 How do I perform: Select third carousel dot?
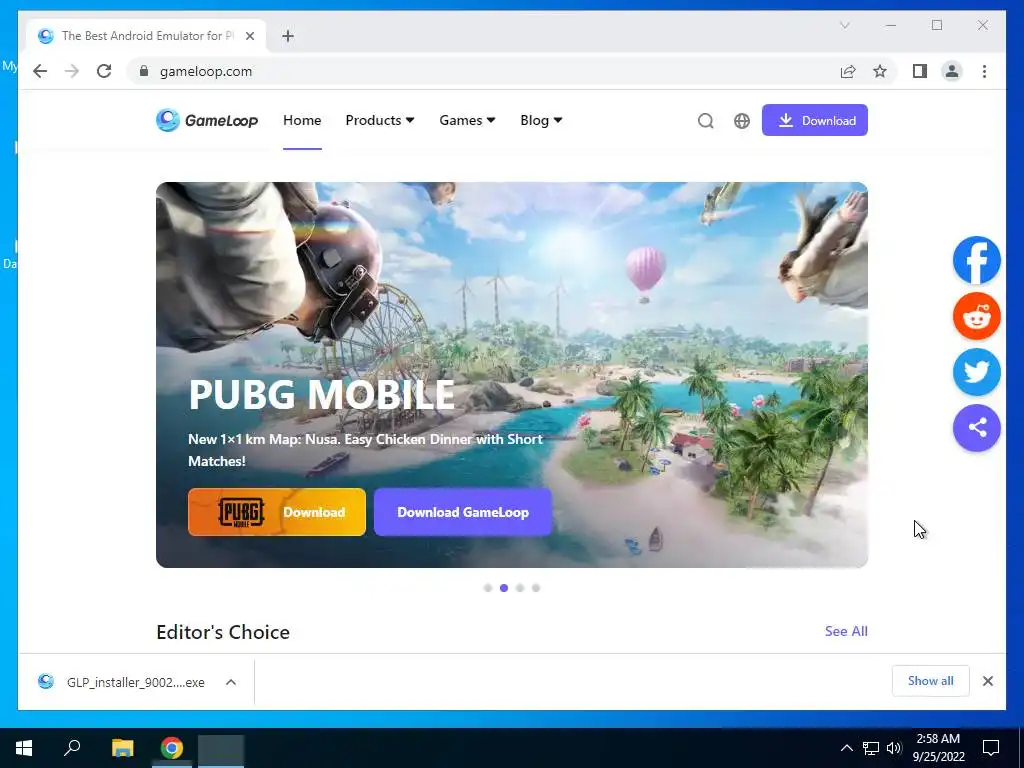tap(520, 588)
